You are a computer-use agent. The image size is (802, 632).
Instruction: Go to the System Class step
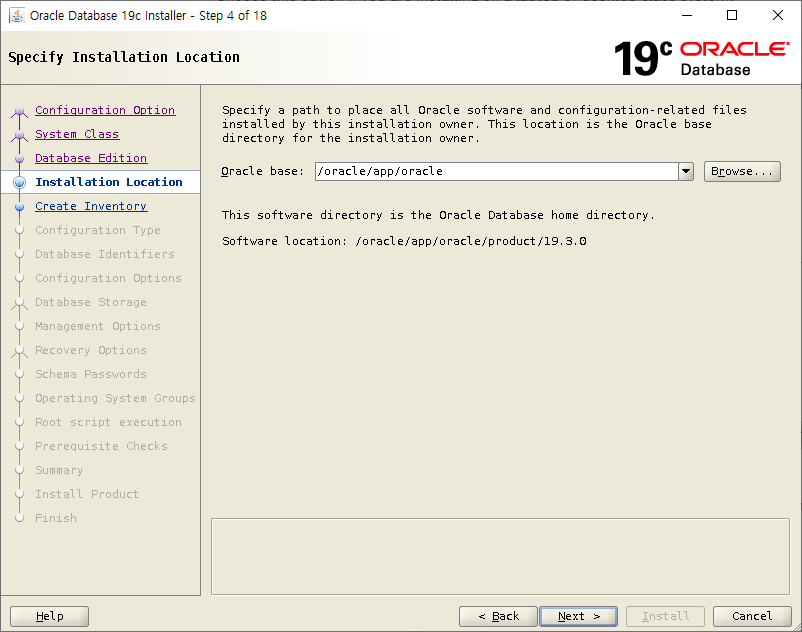click(x=77, y=134)
